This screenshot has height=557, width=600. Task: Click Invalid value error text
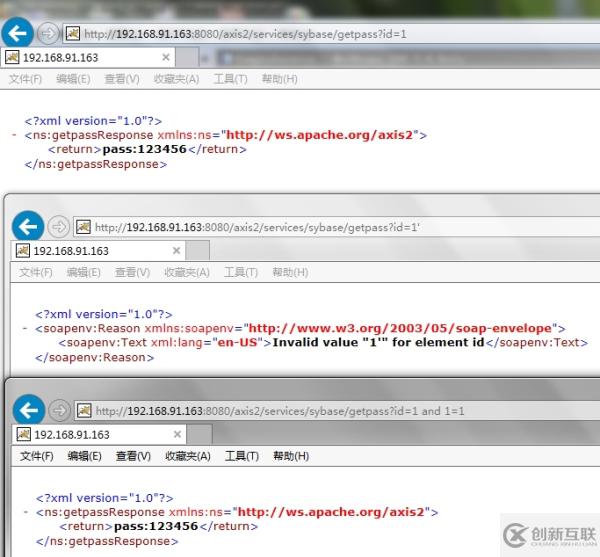coord(378,342)
